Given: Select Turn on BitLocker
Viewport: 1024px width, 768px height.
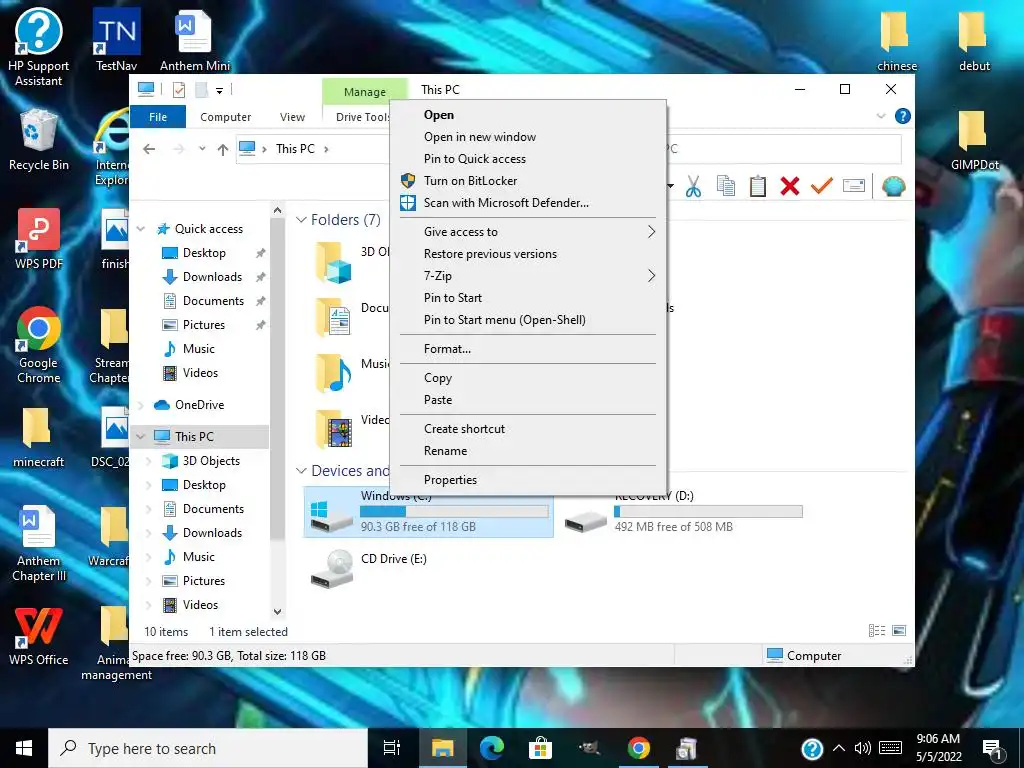Looking at the screenshot, I should click(x=528, y=181).
